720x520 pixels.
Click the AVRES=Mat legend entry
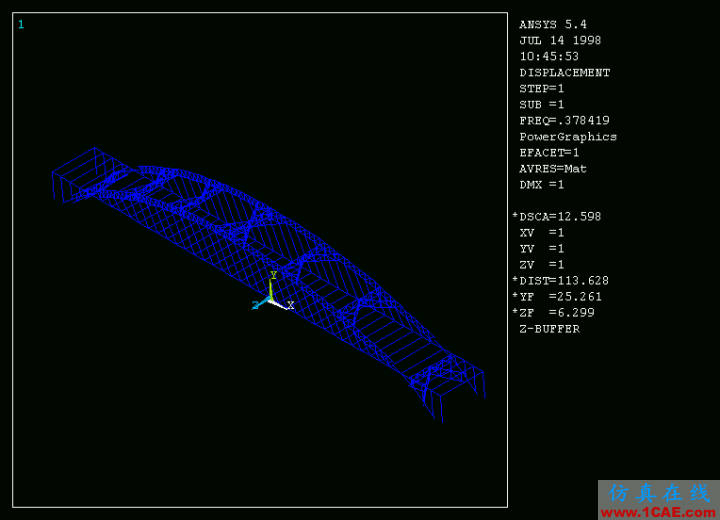coord(553,169)
